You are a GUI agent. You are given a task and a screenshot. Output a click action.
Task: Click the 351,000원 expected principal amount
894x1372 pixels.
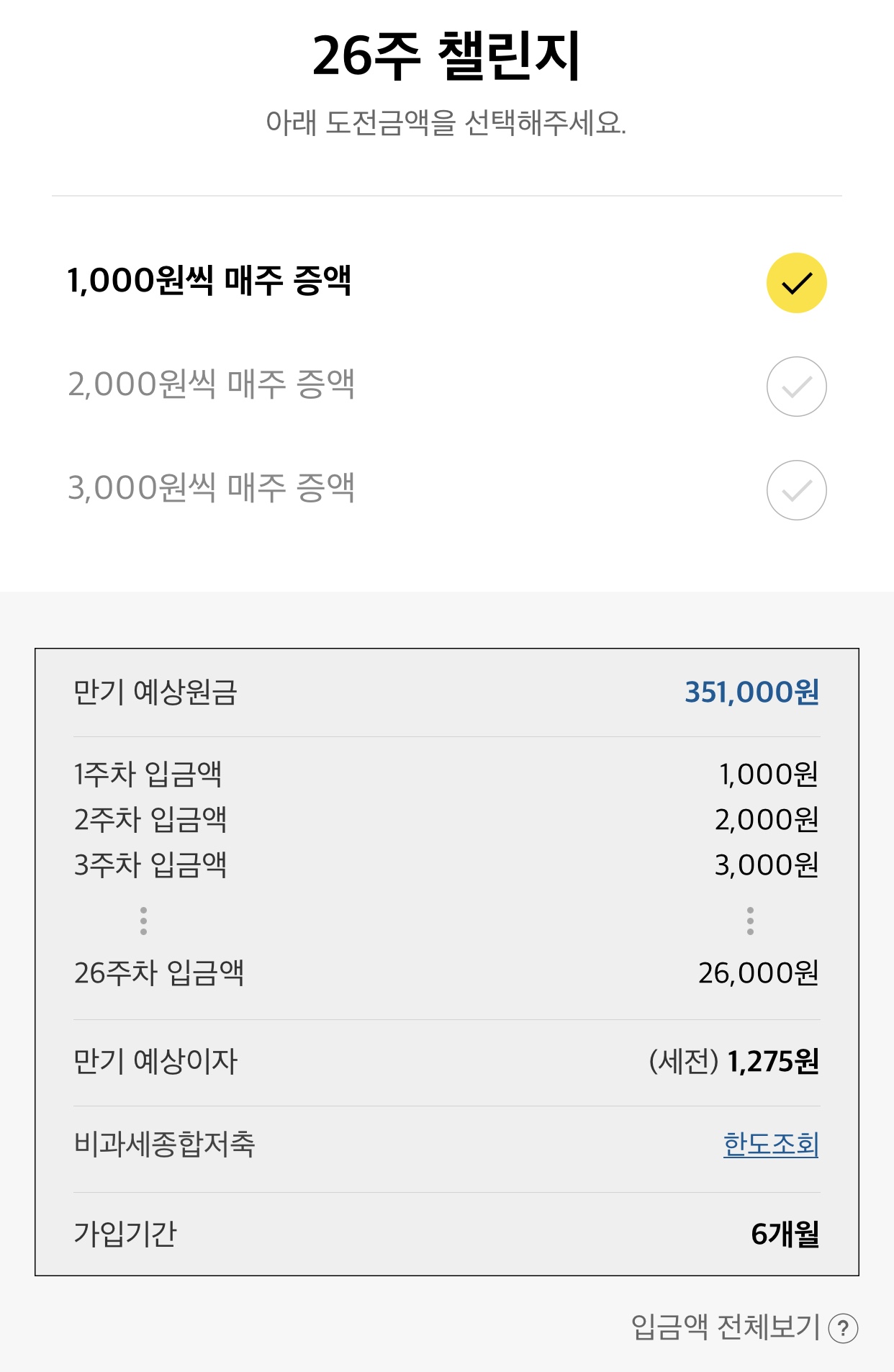[751, 692]
